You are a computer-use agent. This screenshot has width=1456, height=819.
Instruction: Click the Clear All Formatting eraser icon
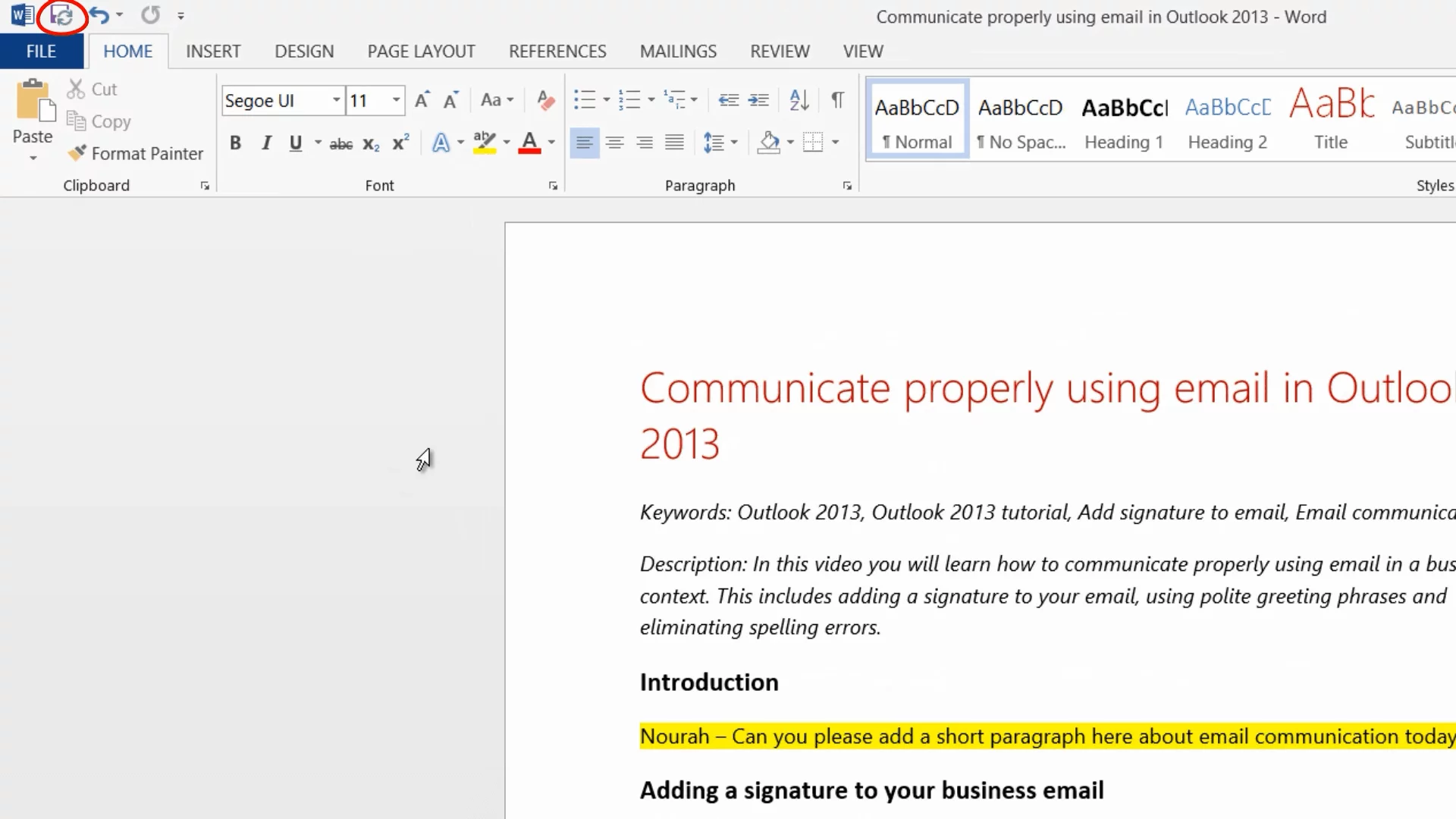click(545, 100)
